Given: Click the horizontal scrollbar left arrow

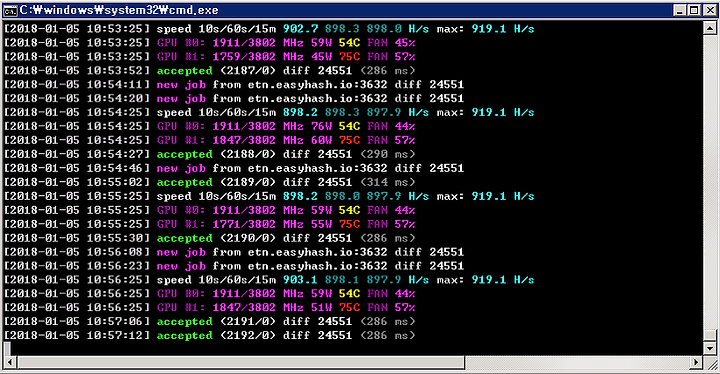Looking at the screenshot, I should 10,363.
